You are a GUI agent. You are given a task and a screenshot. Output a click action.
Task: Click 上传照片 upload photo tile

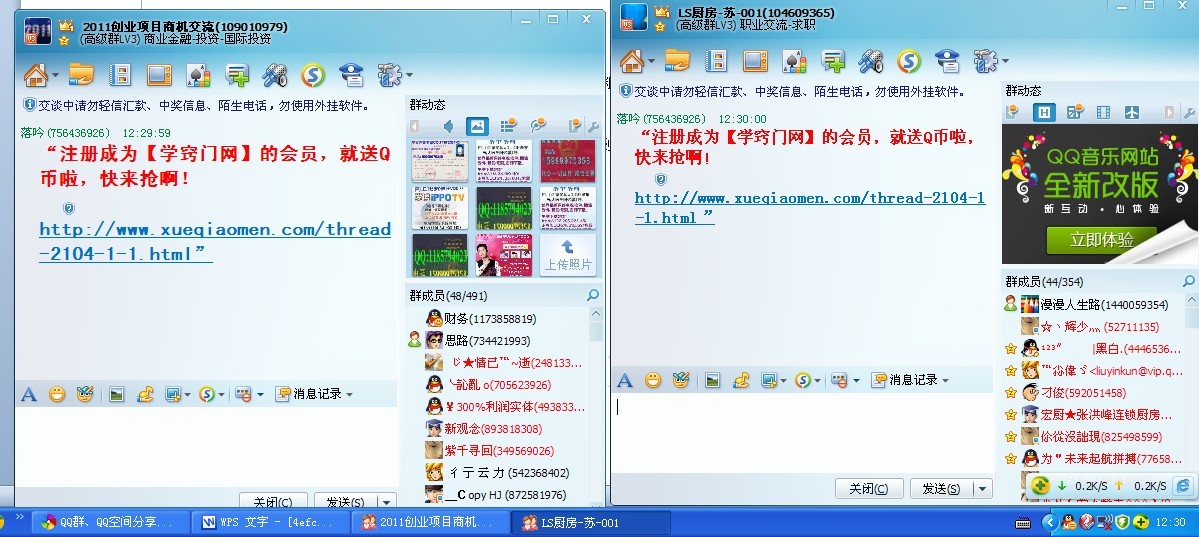click(x=567, y=255)
